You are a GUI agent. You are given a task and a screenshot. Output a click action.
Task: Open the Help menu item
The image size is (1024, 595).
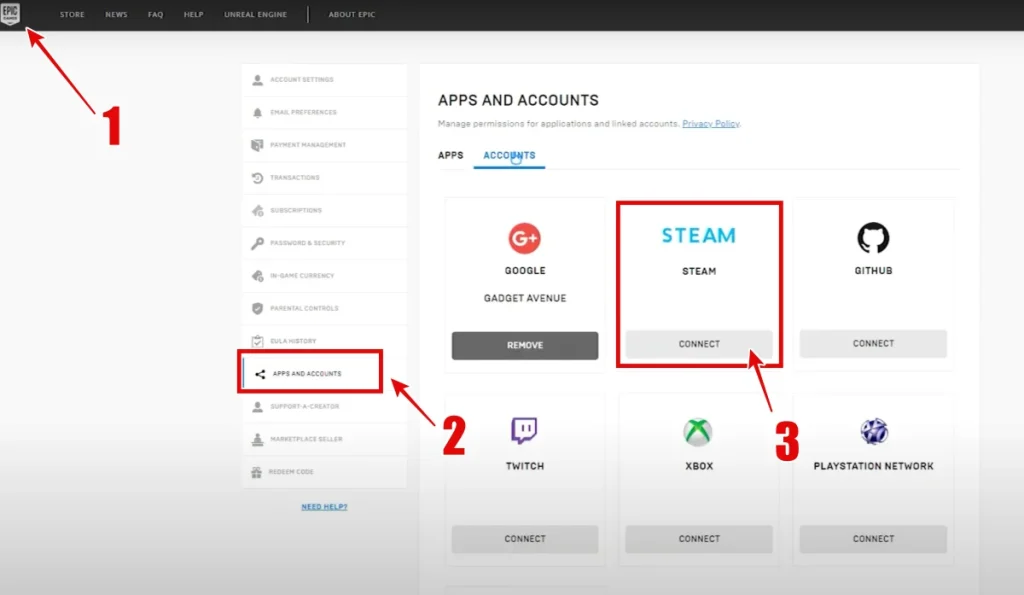coord(193,14)
